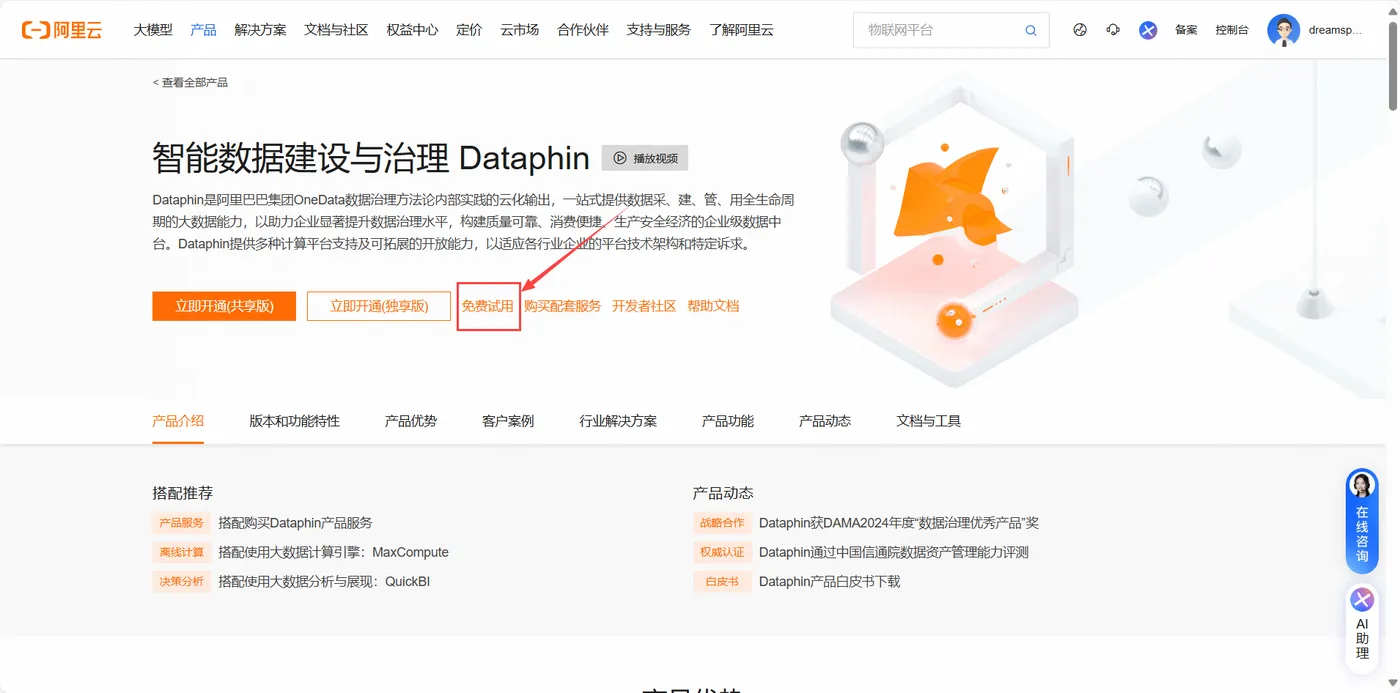Click the Alibaba Cloud logo
This screenshot has height=693, width=1400.
pyautogui.click(x=62, y=30)
